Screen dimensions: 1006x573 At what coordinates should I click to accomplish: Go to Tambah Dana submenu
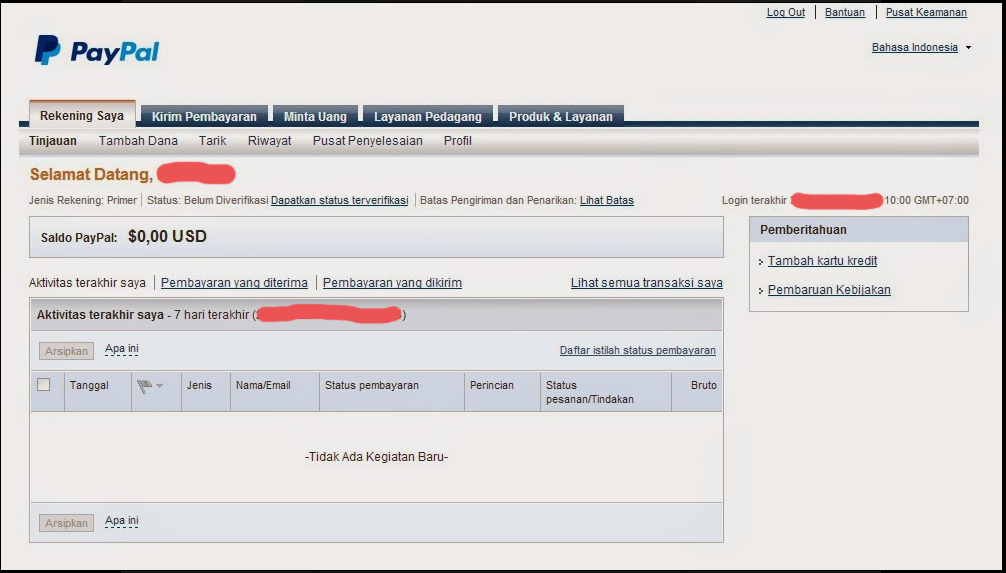(138, 141)
